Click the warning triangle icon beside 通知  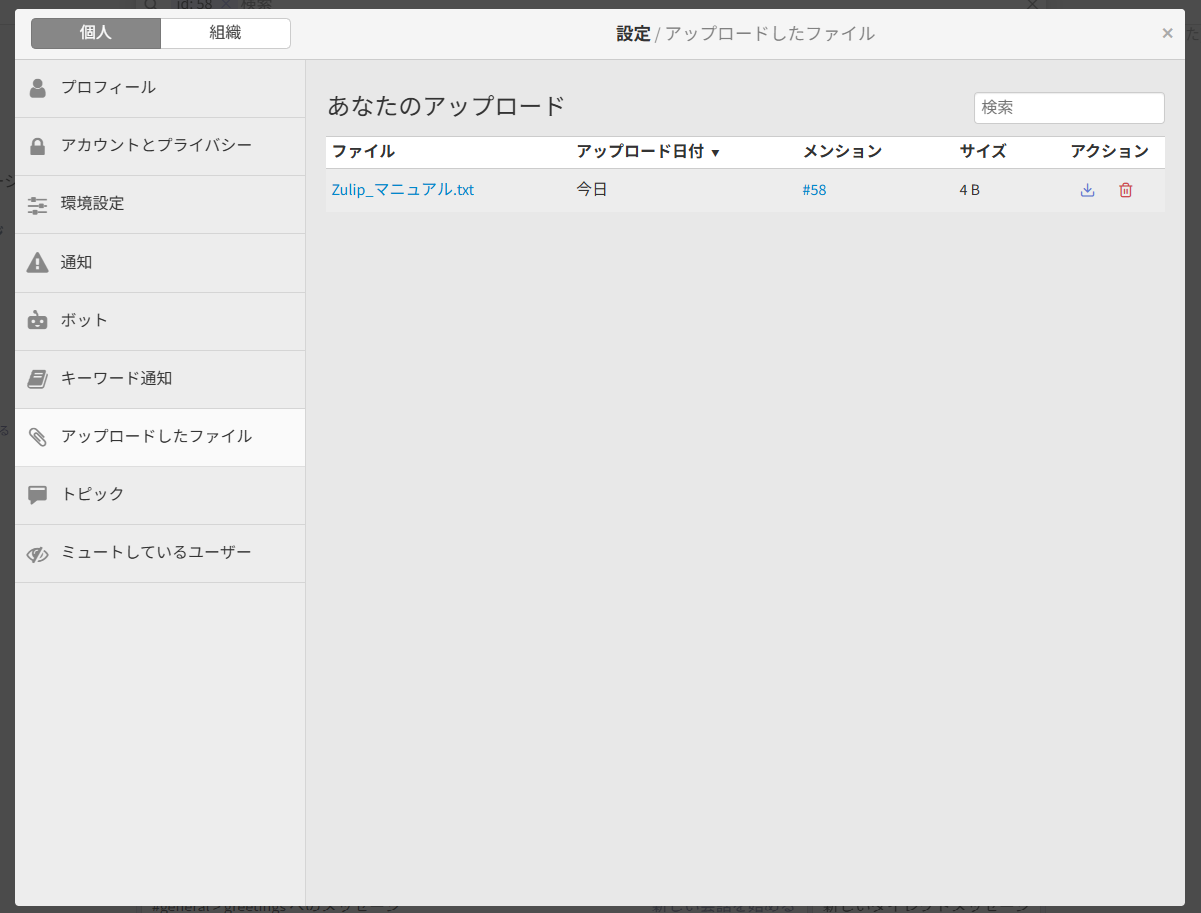click(37, 262)
